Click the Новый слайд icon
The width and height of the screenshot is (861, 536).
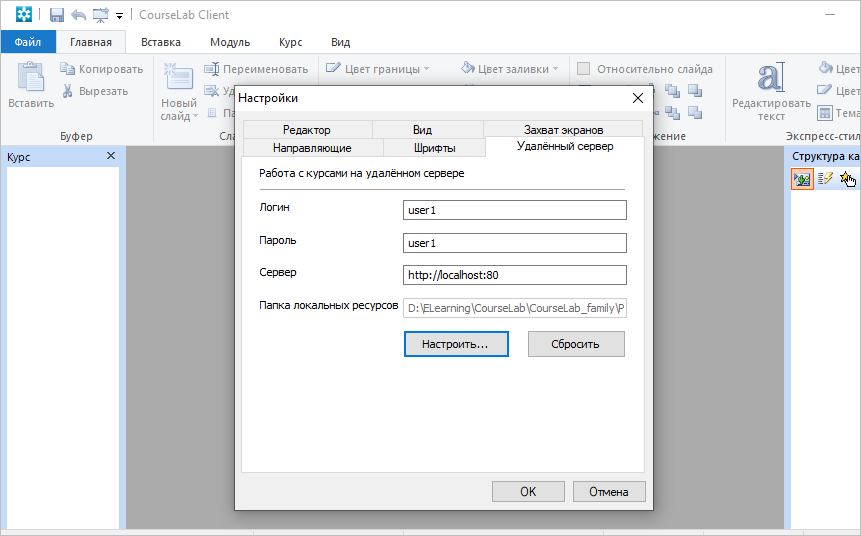tap(179, 76)
